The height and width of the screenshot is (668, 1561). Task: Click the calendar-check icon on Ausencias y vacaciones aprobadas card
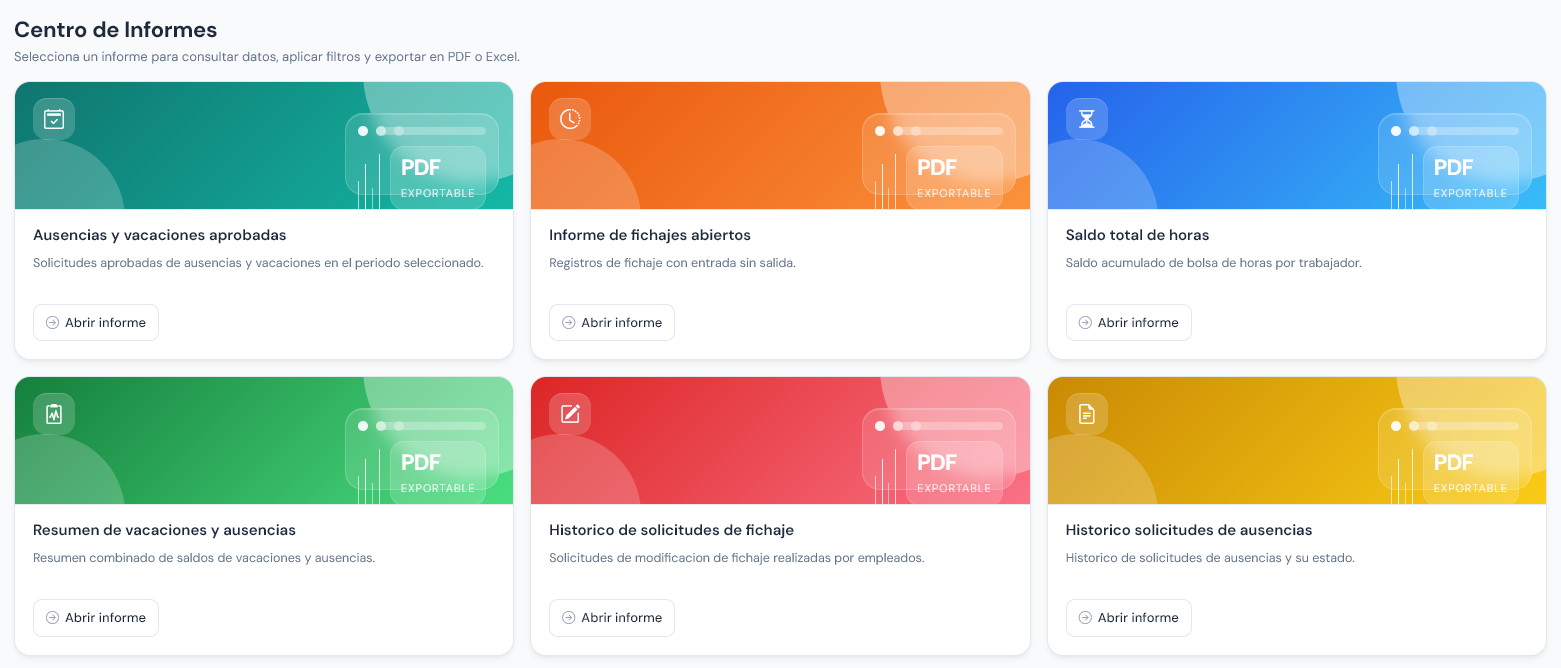(54, 119)
